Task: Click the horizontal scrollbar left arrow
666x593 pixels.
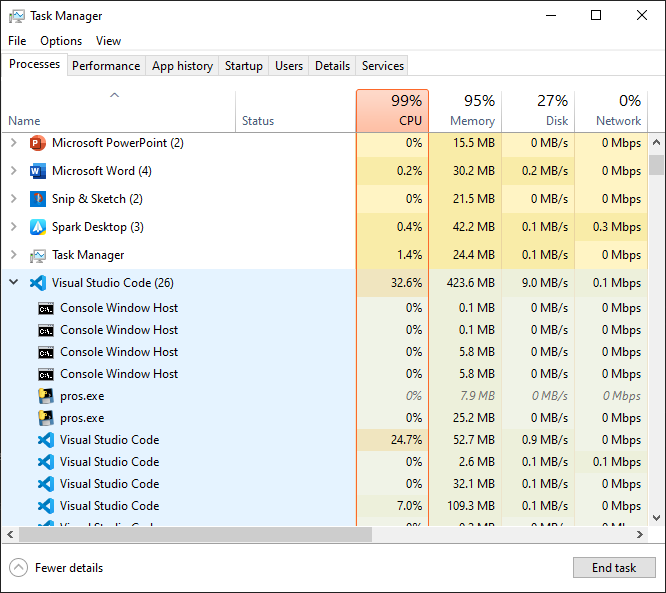Action: [x=10, y=534]
